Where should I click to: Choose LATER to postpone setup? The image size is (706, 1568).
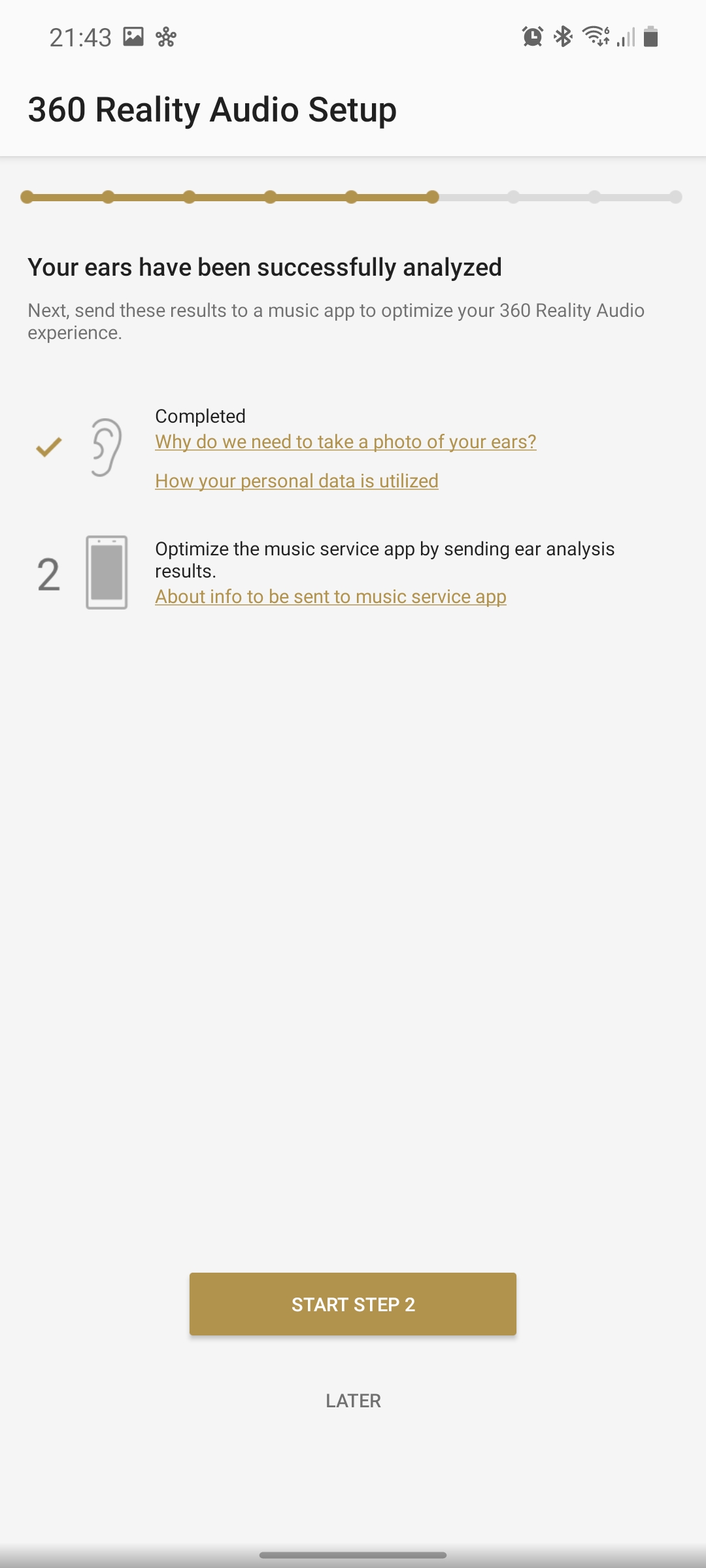click(353, 1401)
